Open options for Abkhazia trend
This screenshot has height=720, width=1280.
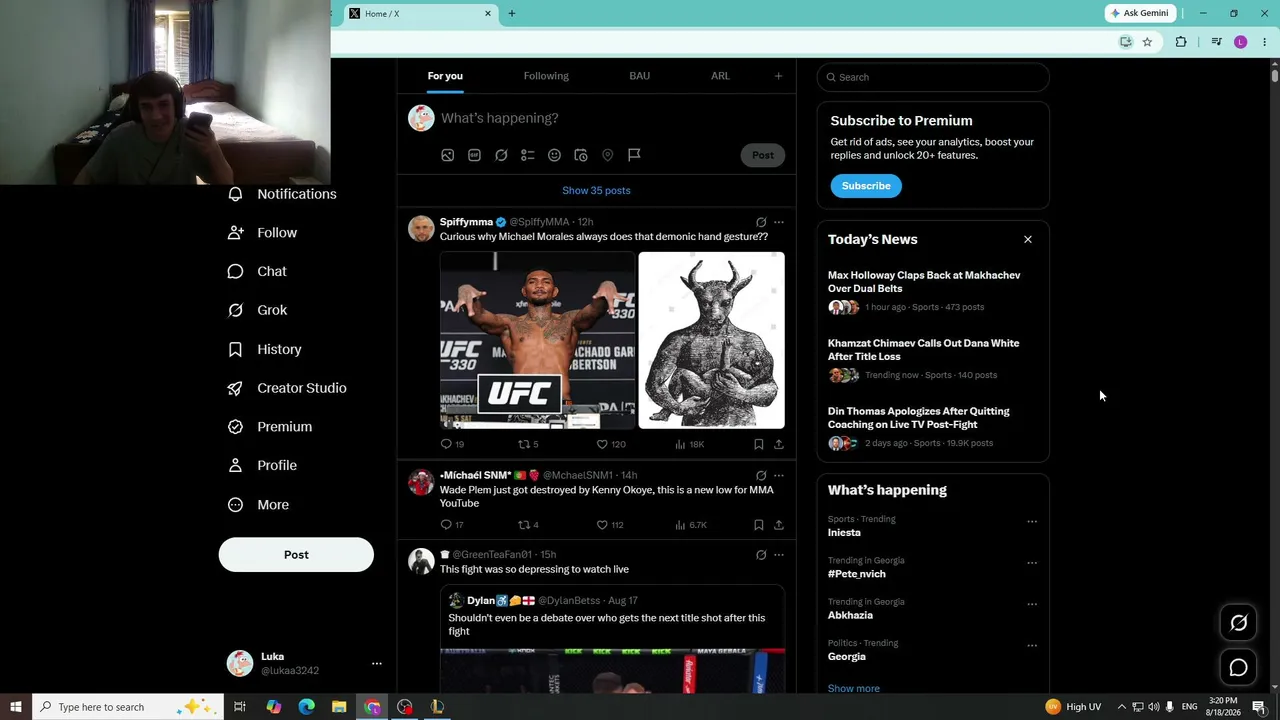tap(1032, 604)
